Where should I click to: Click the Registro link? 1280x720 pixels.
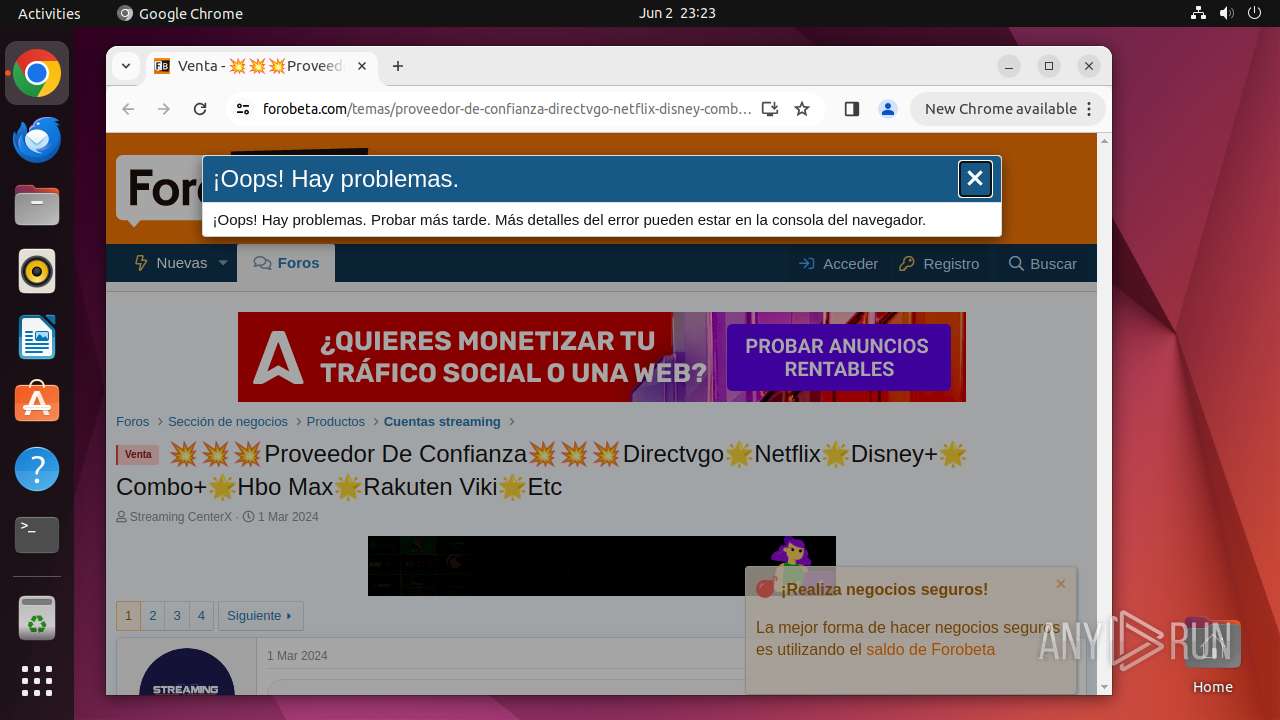[939, 264]
